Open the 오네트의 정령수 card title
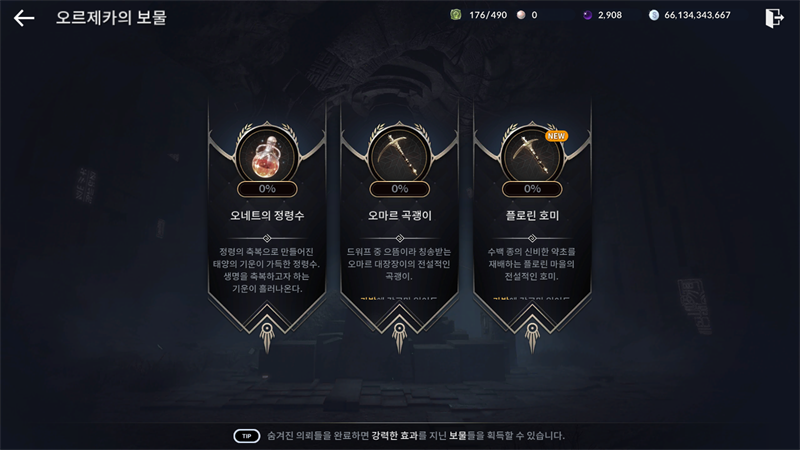Image resolution: width=800 pixels, height=450 pixels. point(267,215)
